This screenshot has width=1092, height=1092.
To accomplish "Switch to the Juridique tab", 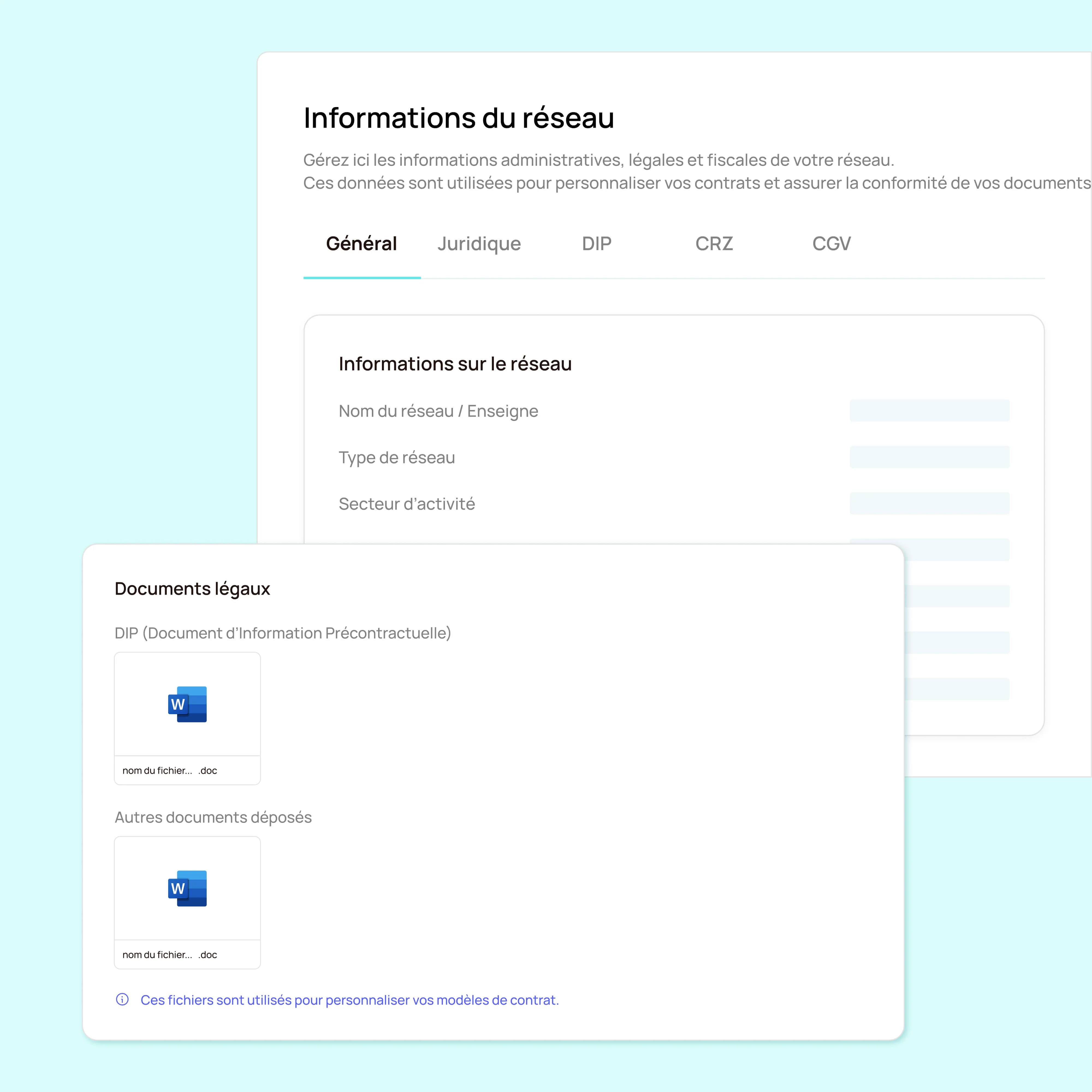I will (x=479, y=244).
